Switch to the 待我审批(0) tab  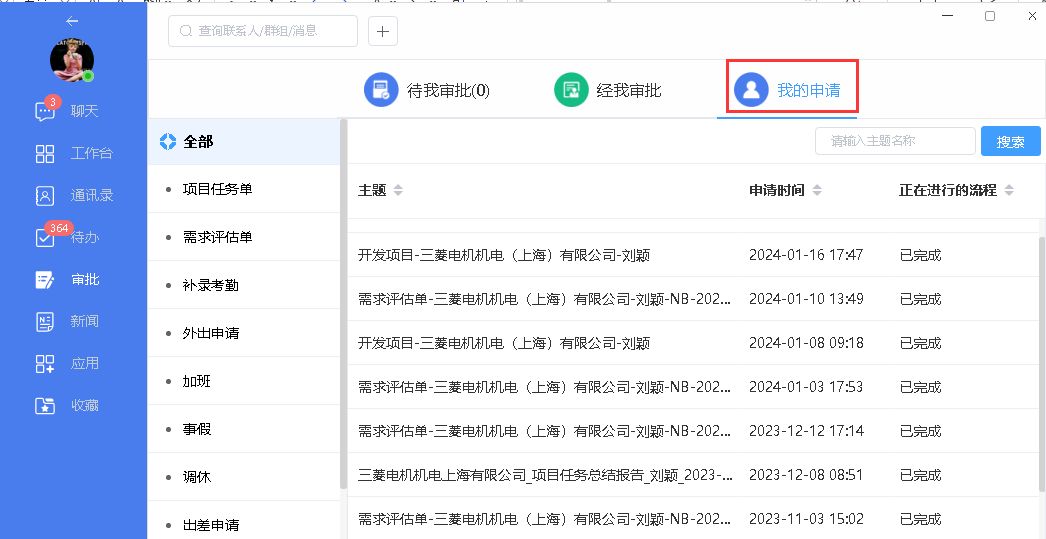427,90
